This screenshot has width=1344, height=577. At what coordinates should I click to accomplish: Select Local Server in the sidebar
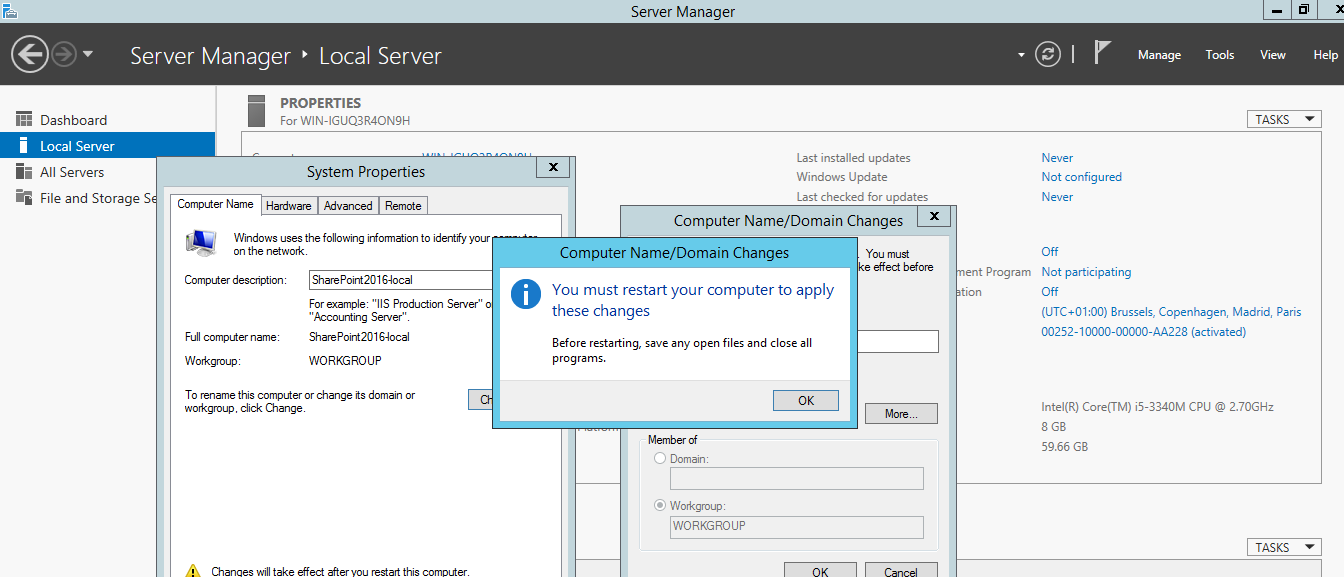point(107,146)
